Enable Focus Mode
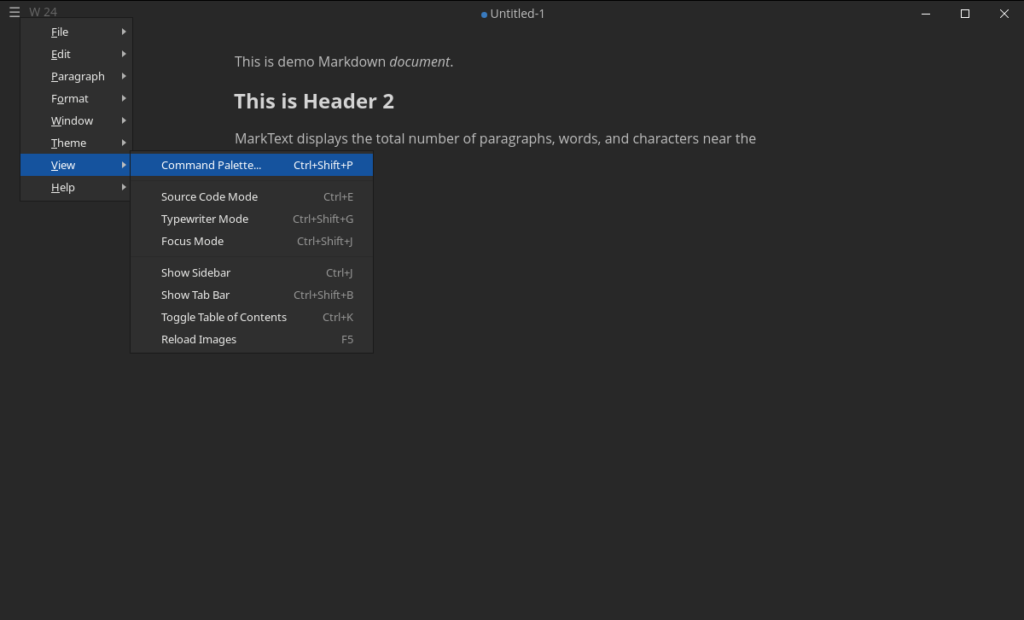Image resolution: width=1024 pixels, height=620 pixels. click(194, 241)
